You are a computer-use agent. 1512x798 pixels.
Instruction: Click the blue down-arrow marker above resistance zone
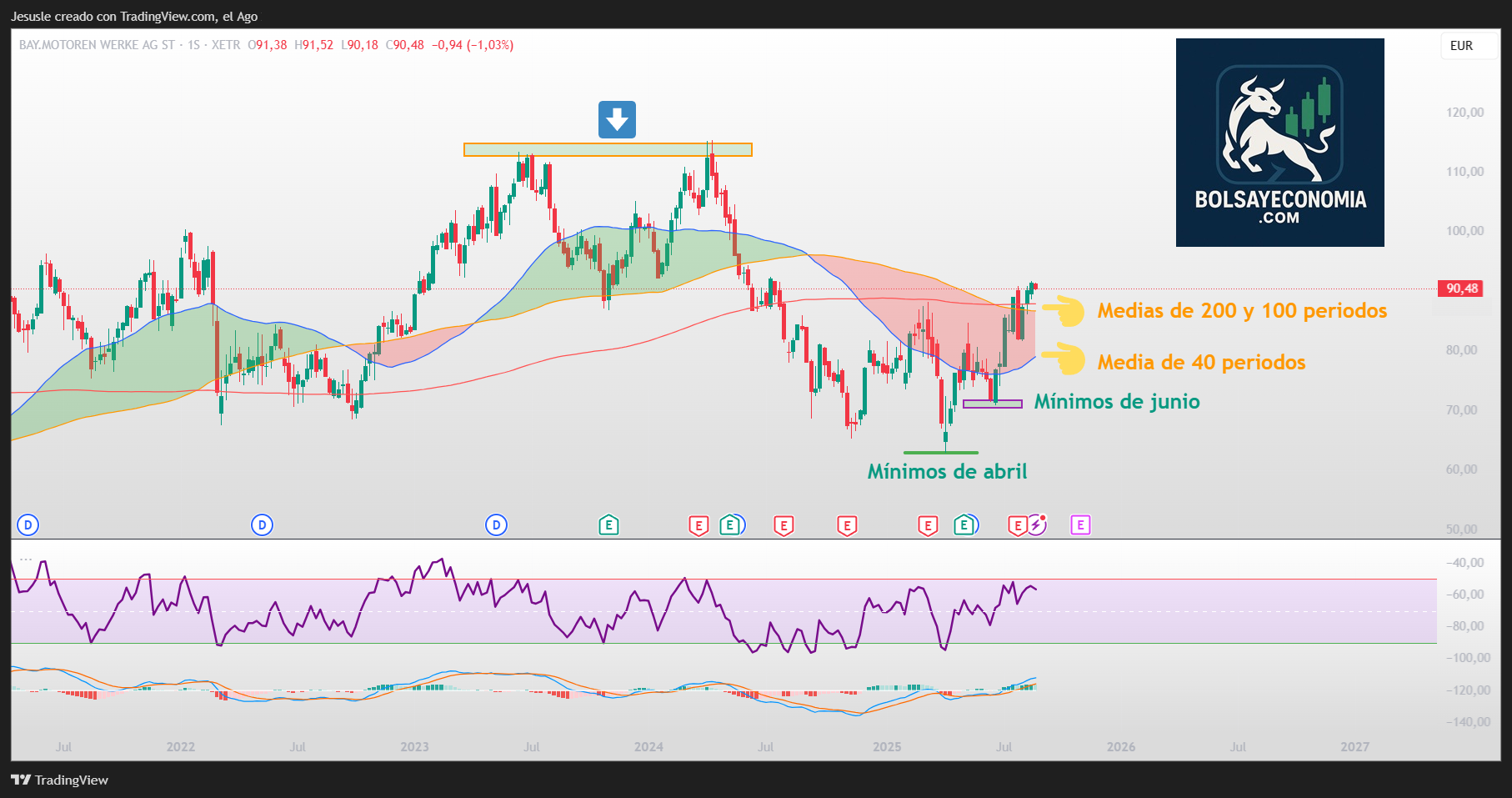pyautogui.click(x=617, y=120)
